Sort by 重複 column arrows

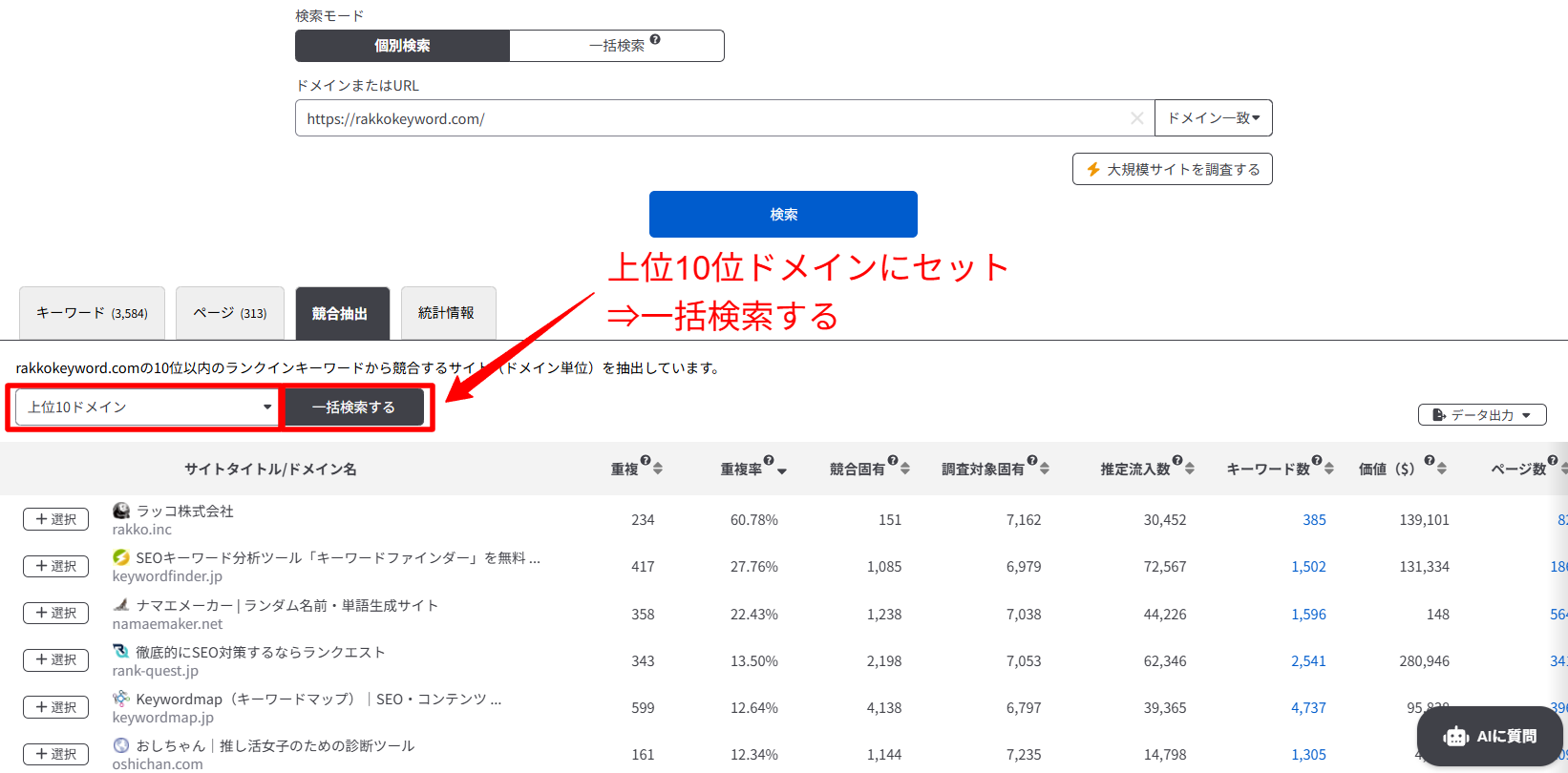pos(658,469)
